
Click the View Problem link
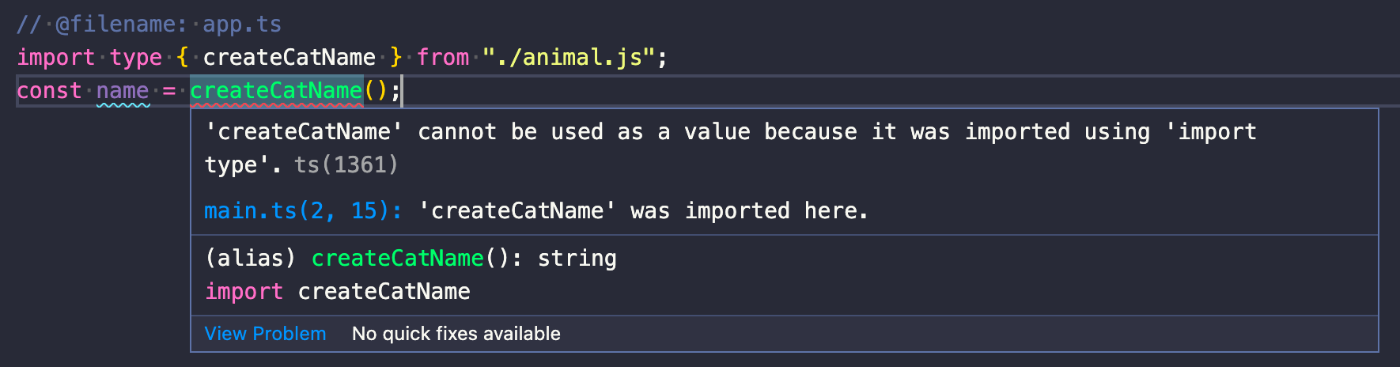tap(265, 333)
